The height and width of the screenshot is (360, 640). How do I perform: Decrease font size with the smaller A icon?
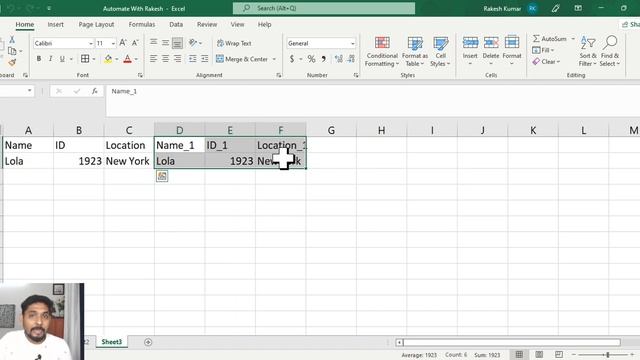[135, 43]
